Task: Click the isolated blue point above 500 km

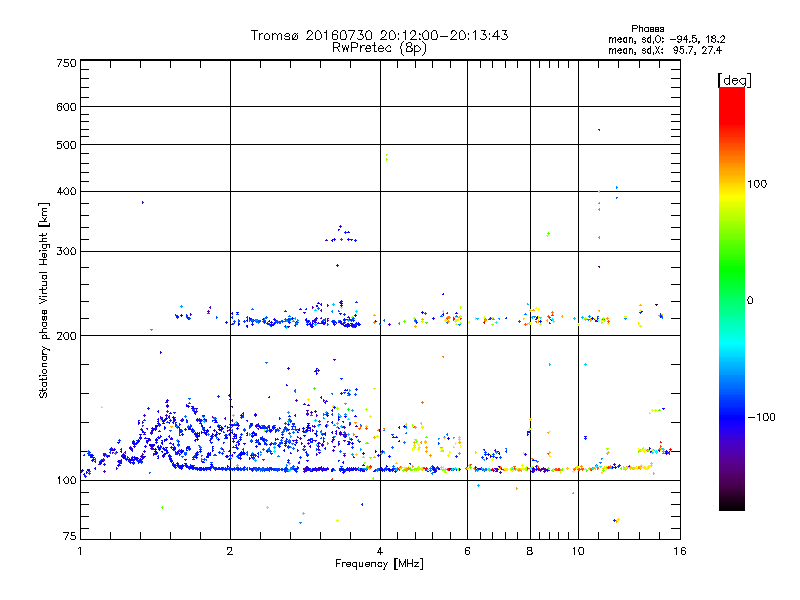Action: click(599, 130)
